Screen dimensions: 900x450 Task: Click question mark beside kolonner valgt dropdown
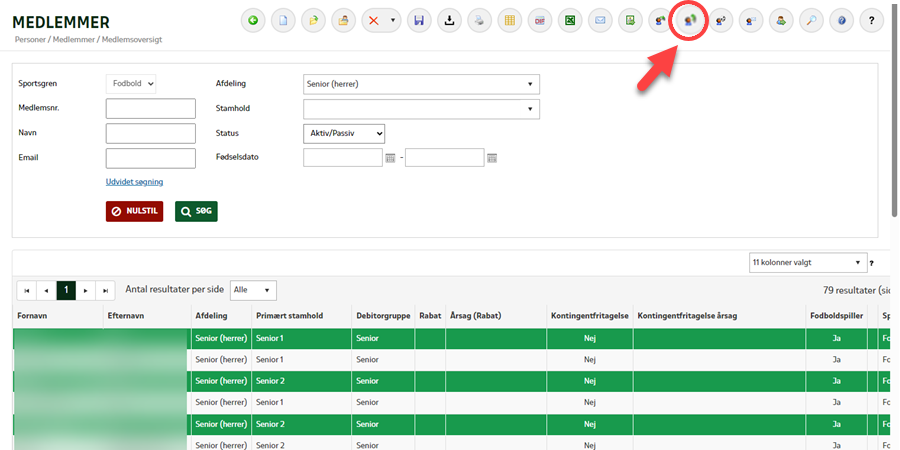(871, 263)
